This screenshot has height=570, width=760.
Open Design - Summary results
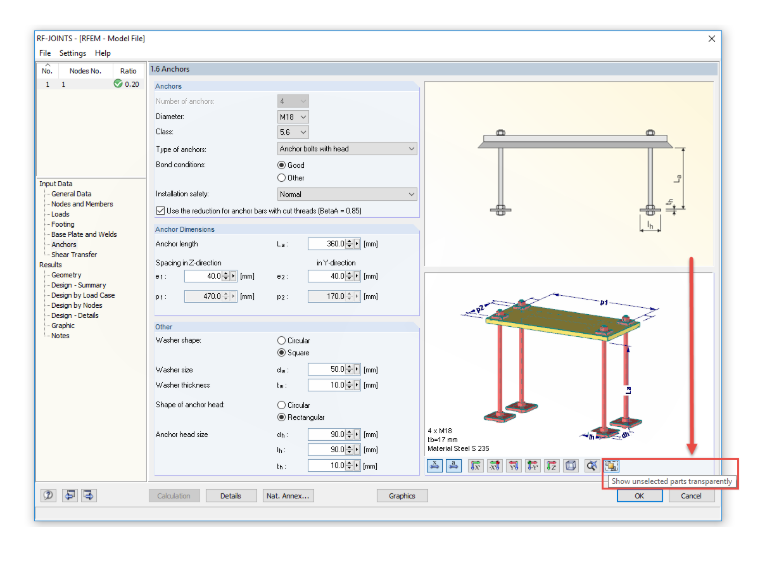pyautogui.click(x=79, y=285)
